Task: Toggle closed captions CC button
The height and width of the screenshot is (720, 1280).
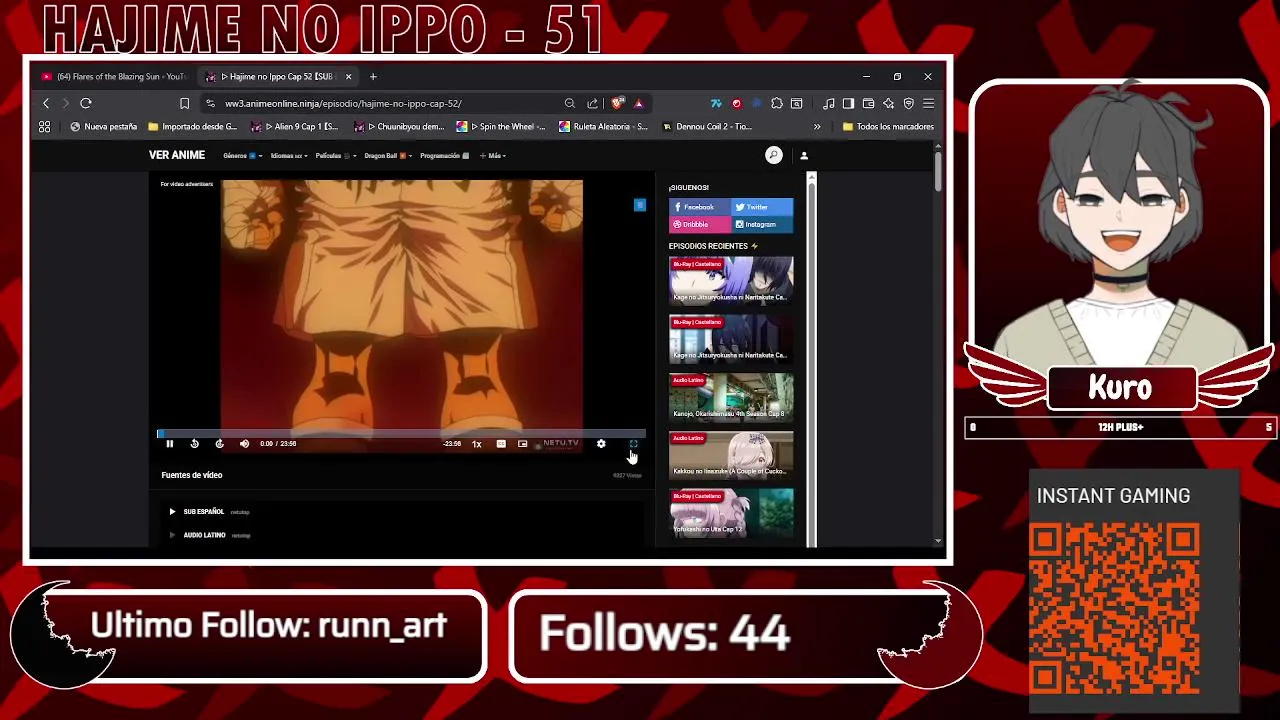Action: [x=501, y=444]
